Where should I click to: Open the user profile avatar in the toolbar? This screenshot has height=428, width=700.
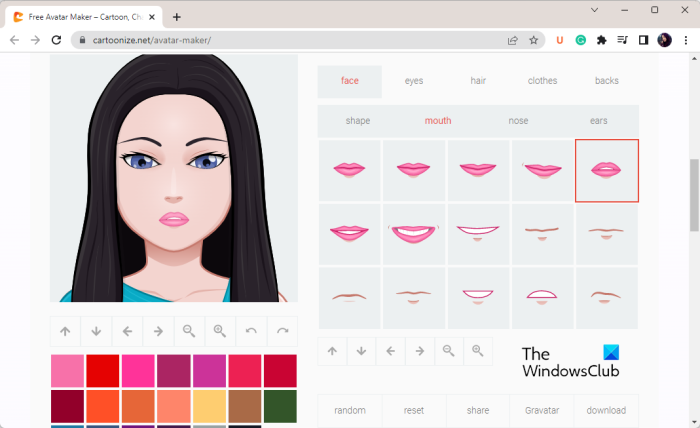coord(664,40)
